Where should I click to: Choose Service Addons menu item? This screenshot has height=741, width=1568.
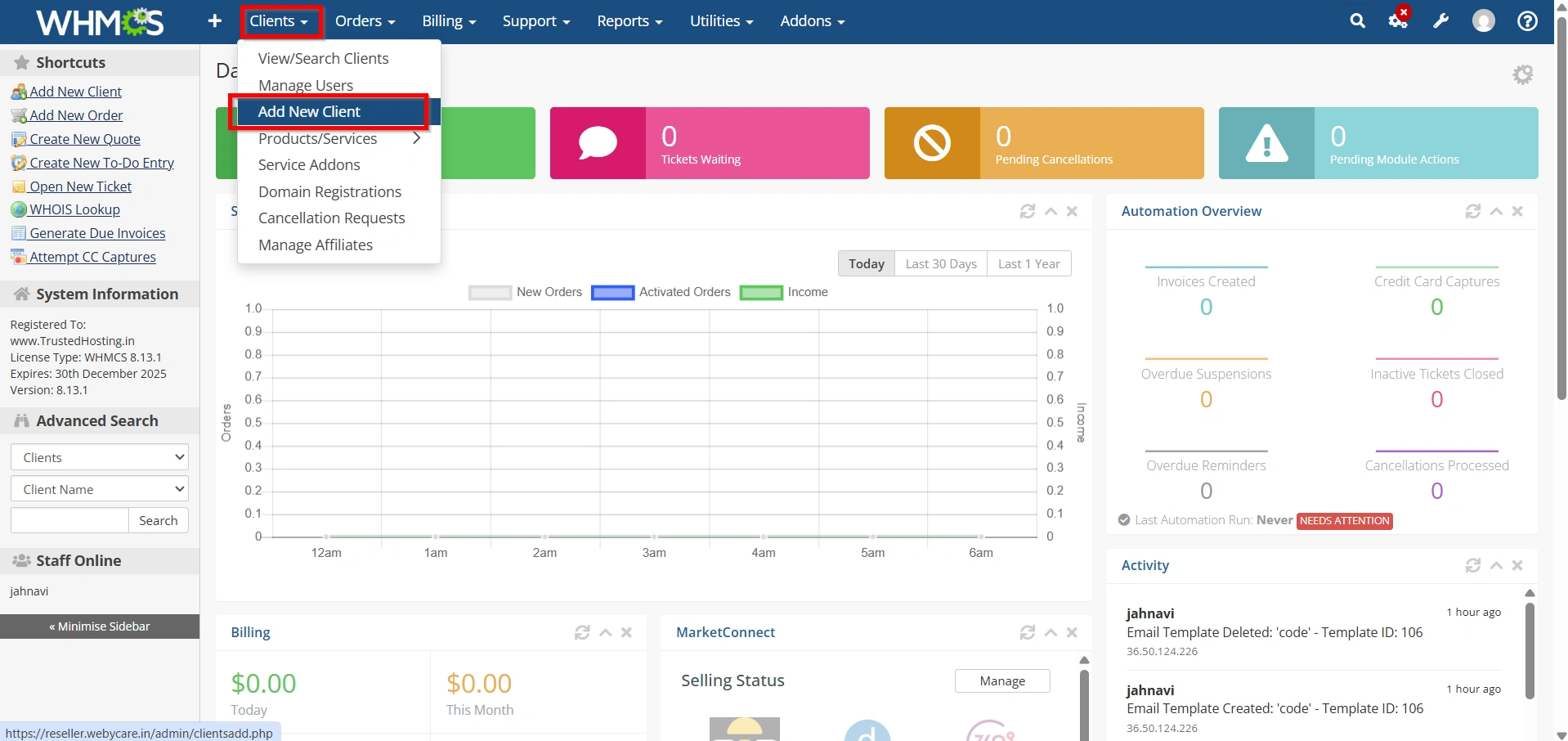pos(339,165)
